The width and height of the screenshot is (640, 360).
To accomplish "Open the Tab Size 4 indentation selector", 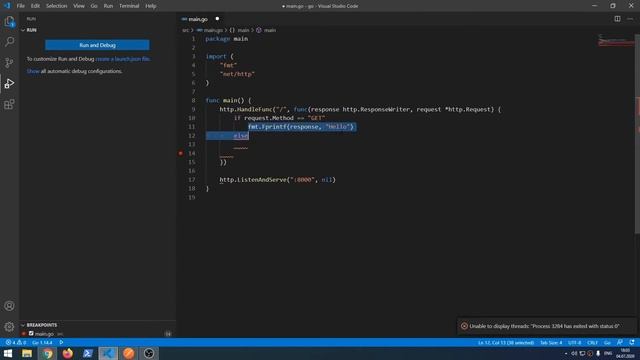I will (551, 342).
